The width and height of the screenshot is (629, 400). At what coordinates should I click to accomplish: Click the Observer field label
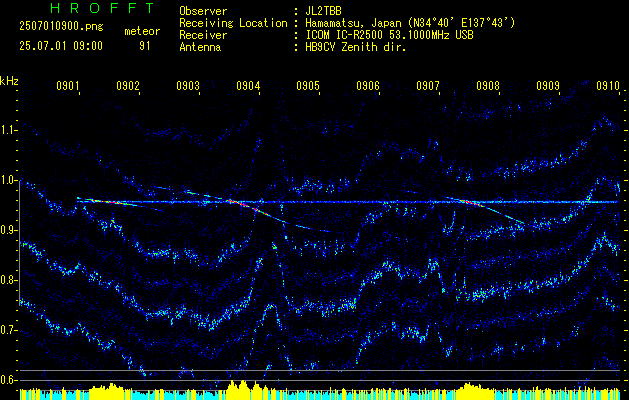[203, 11]
